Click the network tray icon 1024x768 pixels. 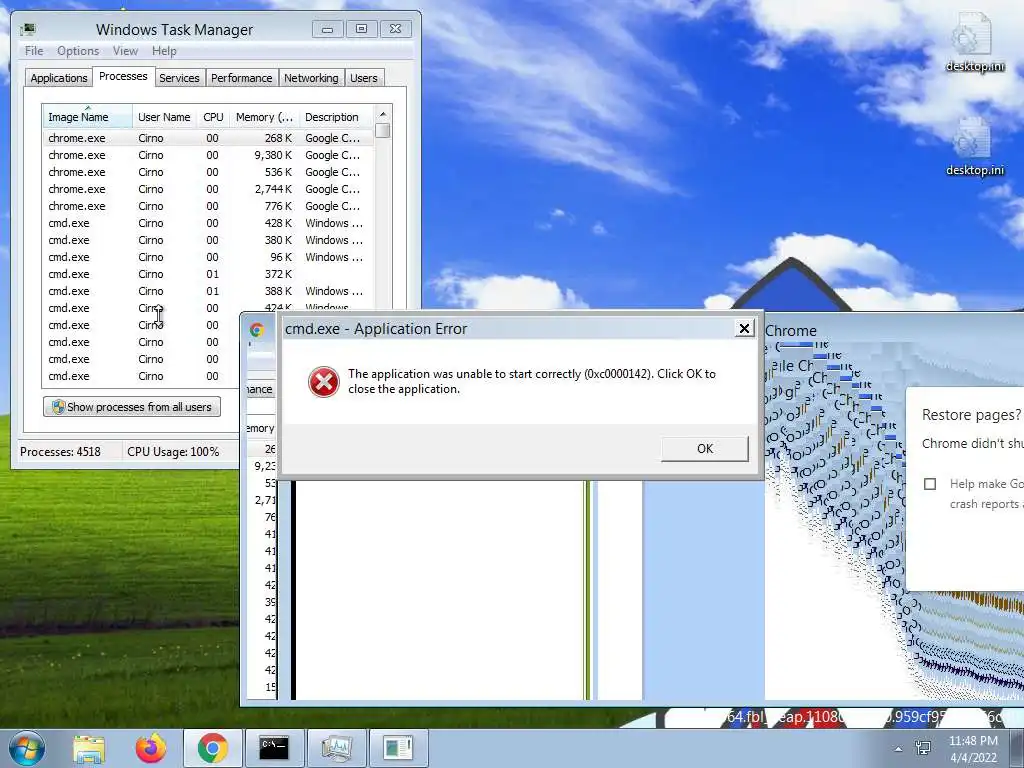(x=923, y=748)
